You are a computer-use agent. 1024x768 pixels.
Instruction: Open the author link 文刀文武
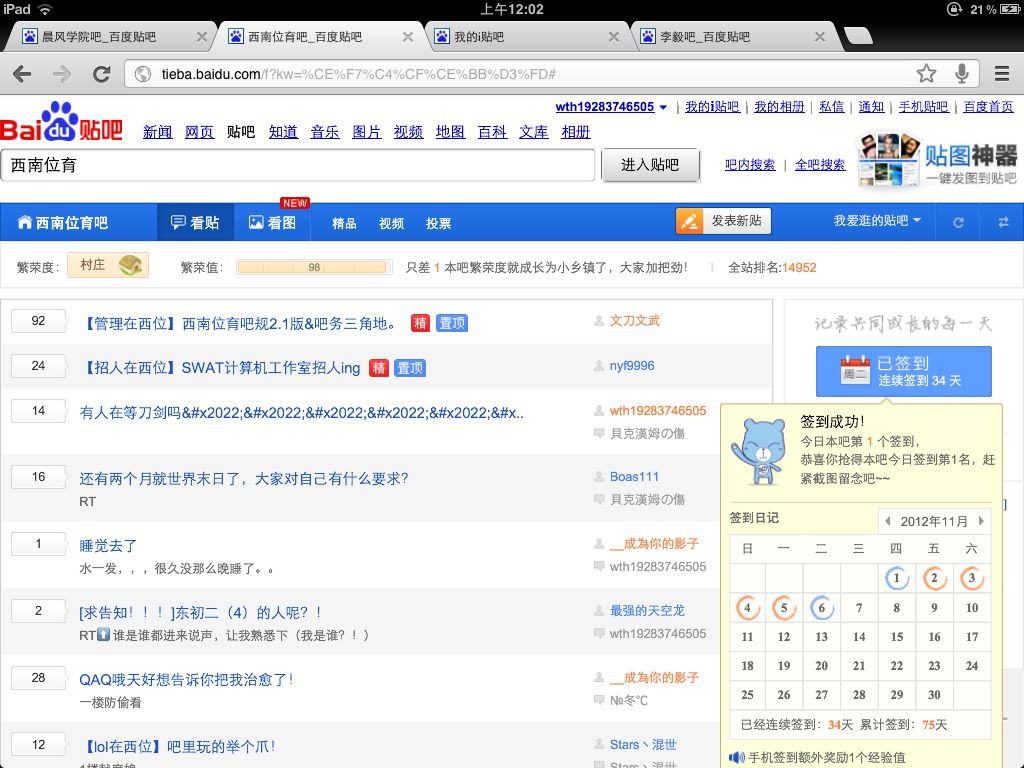point(634,320)
